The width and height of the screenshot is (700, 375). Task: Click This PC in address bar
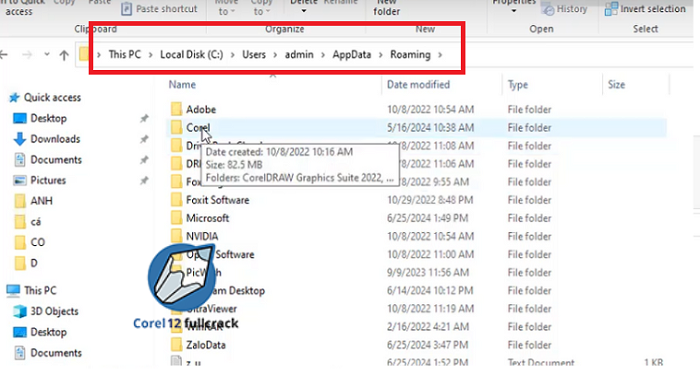click(x=125, y=54)
